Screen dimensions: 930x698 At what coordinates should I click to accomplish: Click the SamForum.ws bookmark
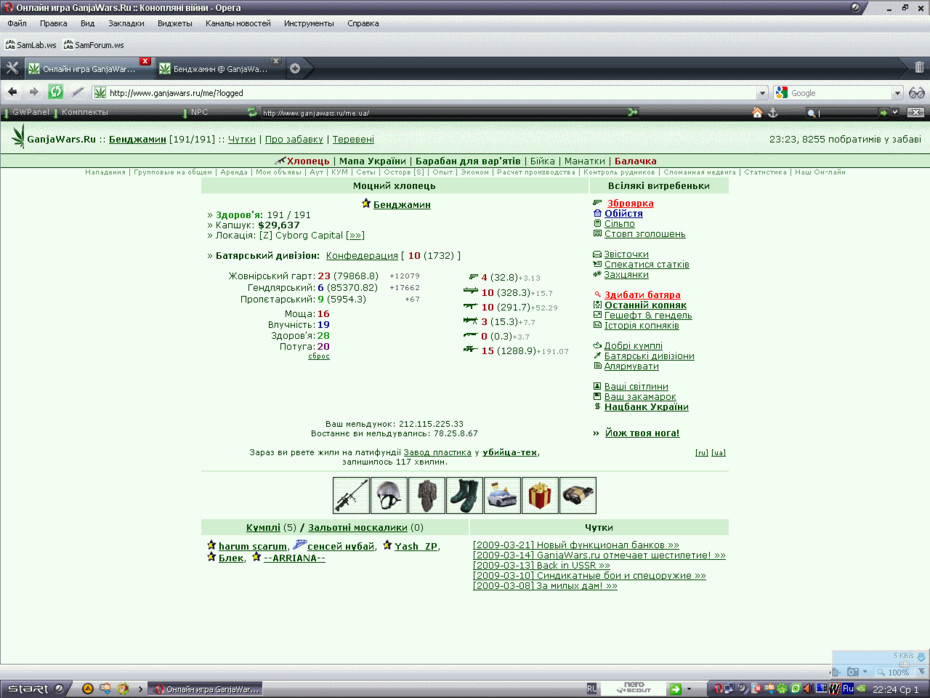click(94, 45)
